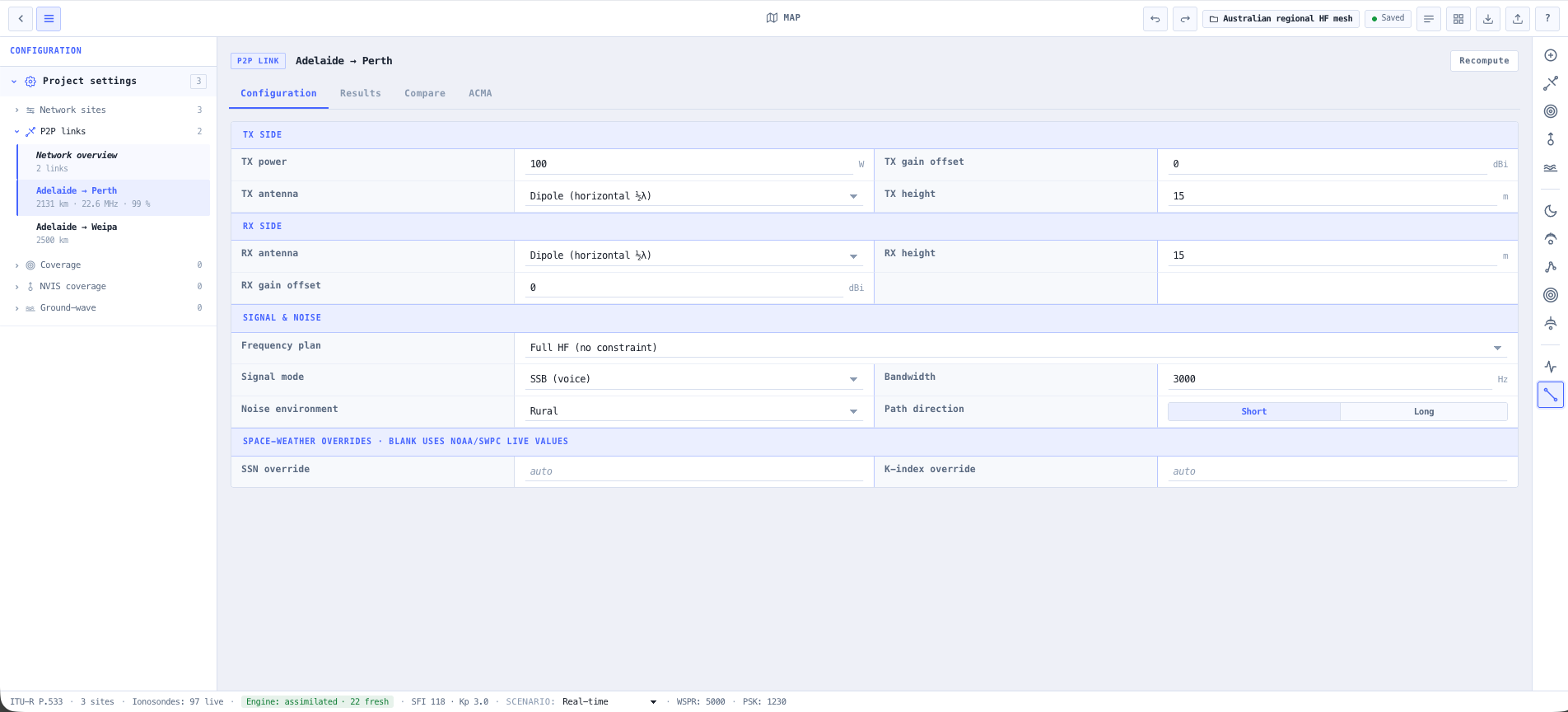This screenshot has width=1568, height=712.
Task: Select Short path direction
Action: click(1253, 411)
